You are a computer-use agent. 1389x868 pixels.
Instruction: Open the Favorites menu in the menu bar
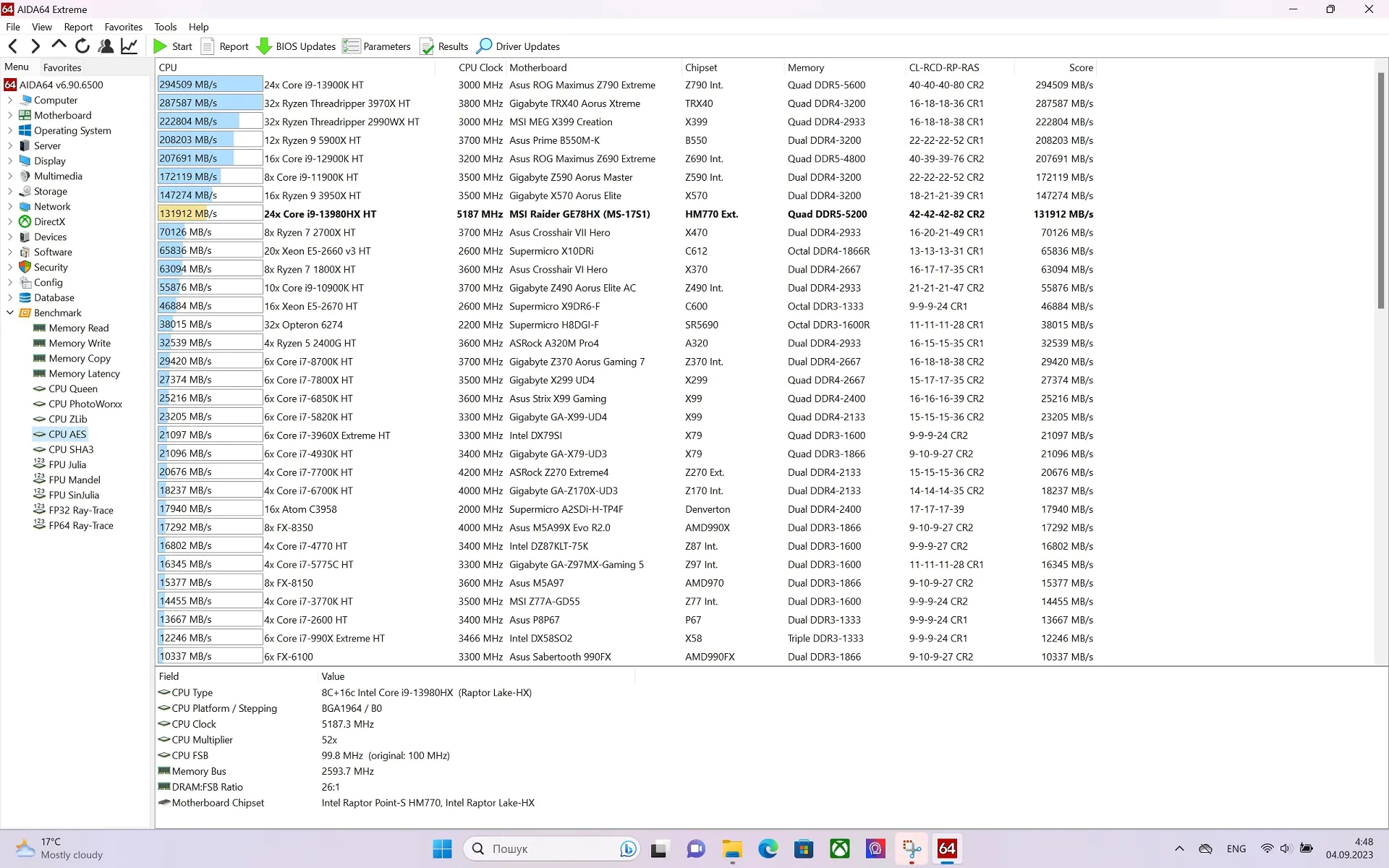pyautogui.click(x=124, y=27)
